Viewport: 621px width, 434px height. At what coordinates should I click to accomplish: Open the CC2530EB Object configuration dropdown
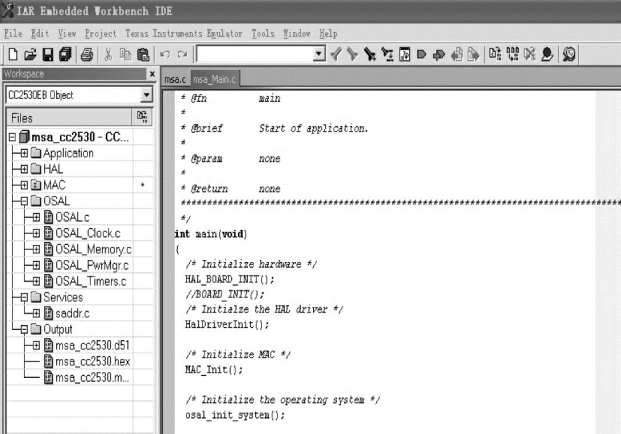click(x=146, y=95)
